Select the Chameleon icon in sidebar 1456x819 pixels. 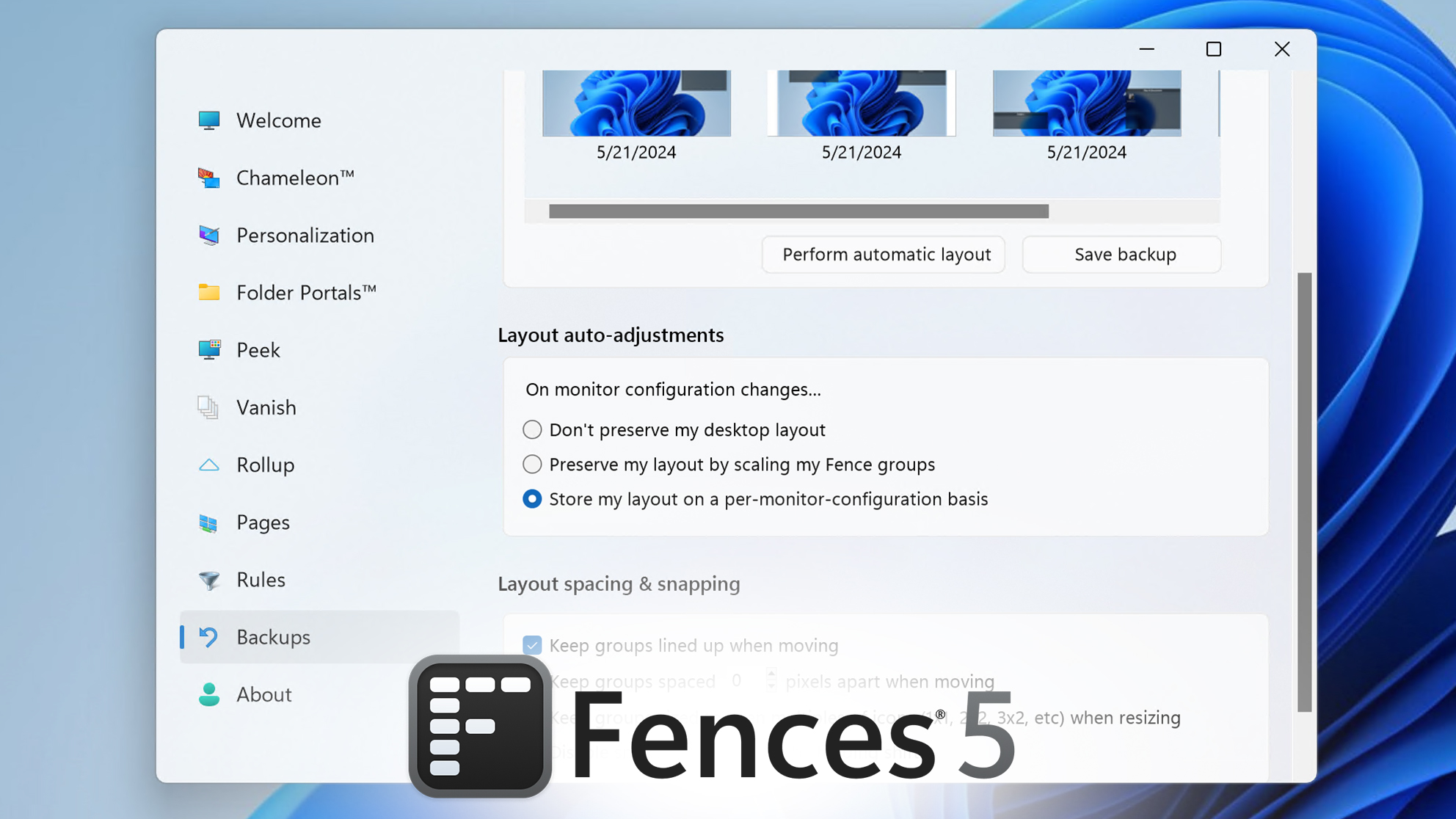click(209, 178)
